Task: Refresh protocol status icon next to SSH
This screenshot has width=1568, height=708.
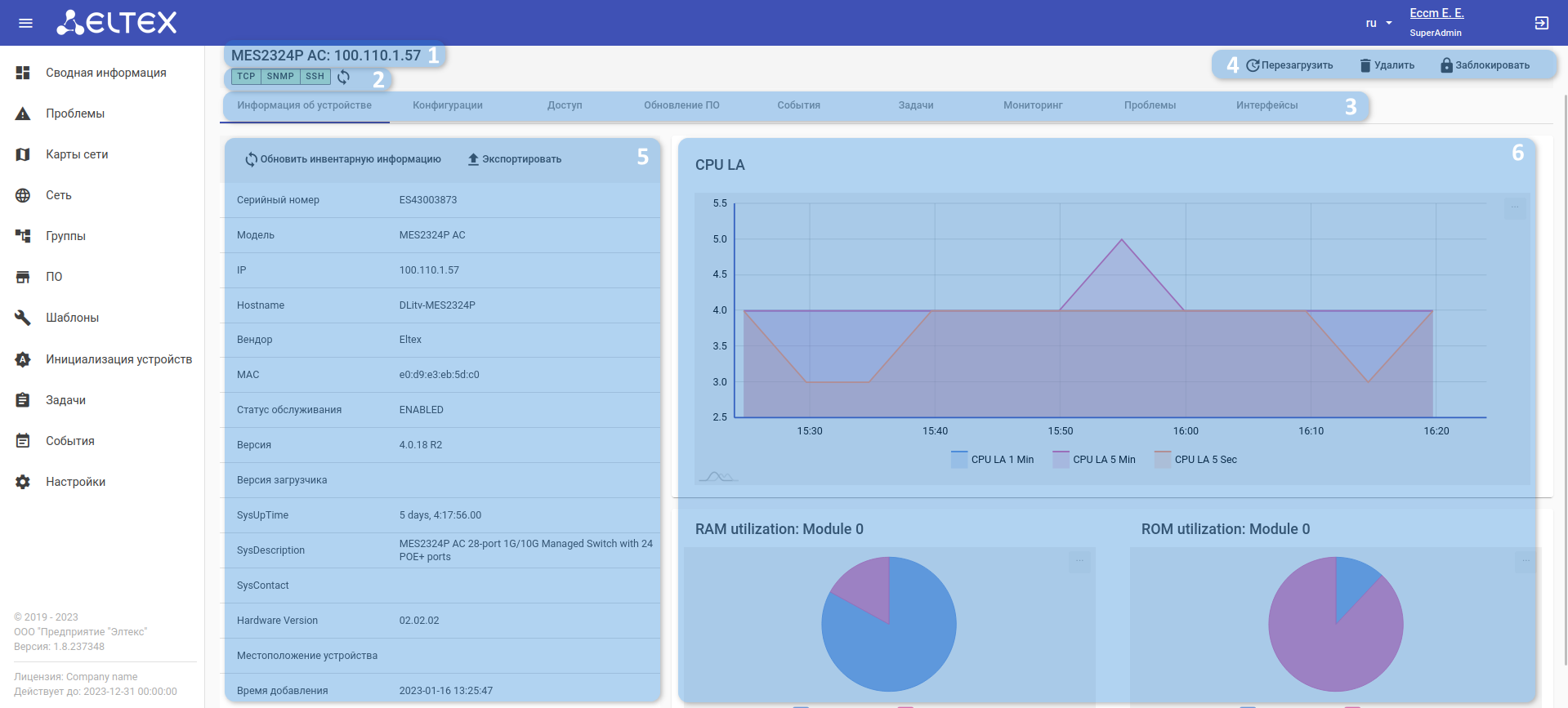Action: [x=343, y=77]
